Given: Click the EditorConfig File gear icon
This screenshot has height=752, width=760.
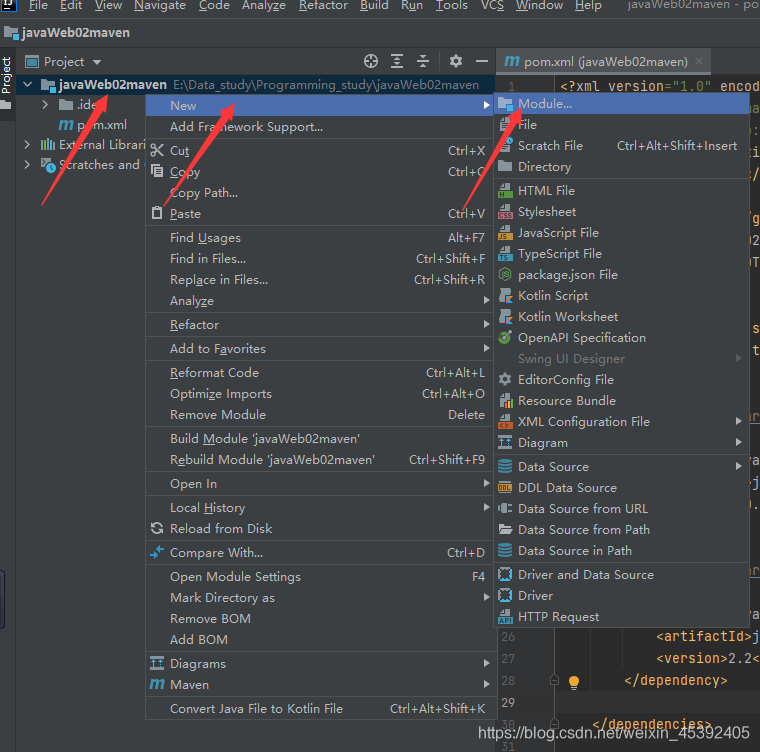Looking at the screenshot, I should click(x=505, y=379).
